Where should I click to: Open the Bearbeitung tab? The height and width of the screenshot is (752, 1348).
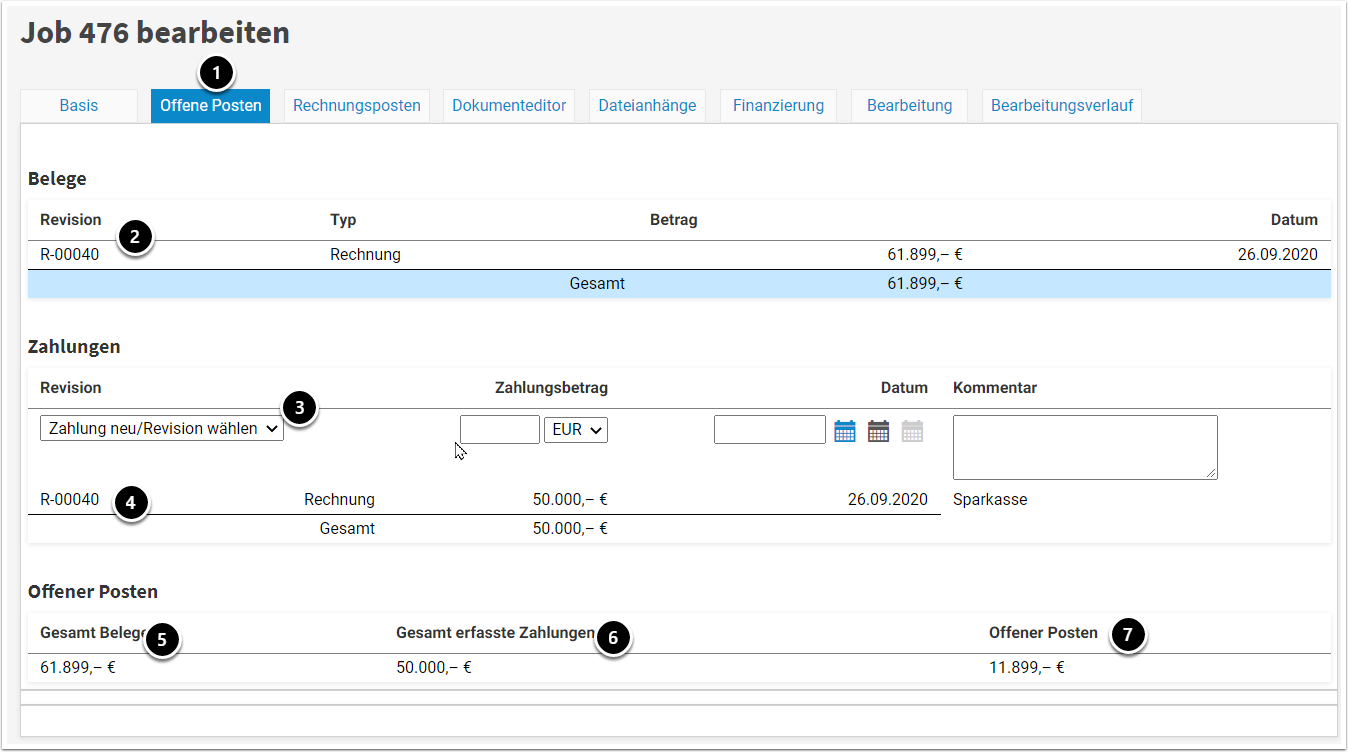(909, 105)
